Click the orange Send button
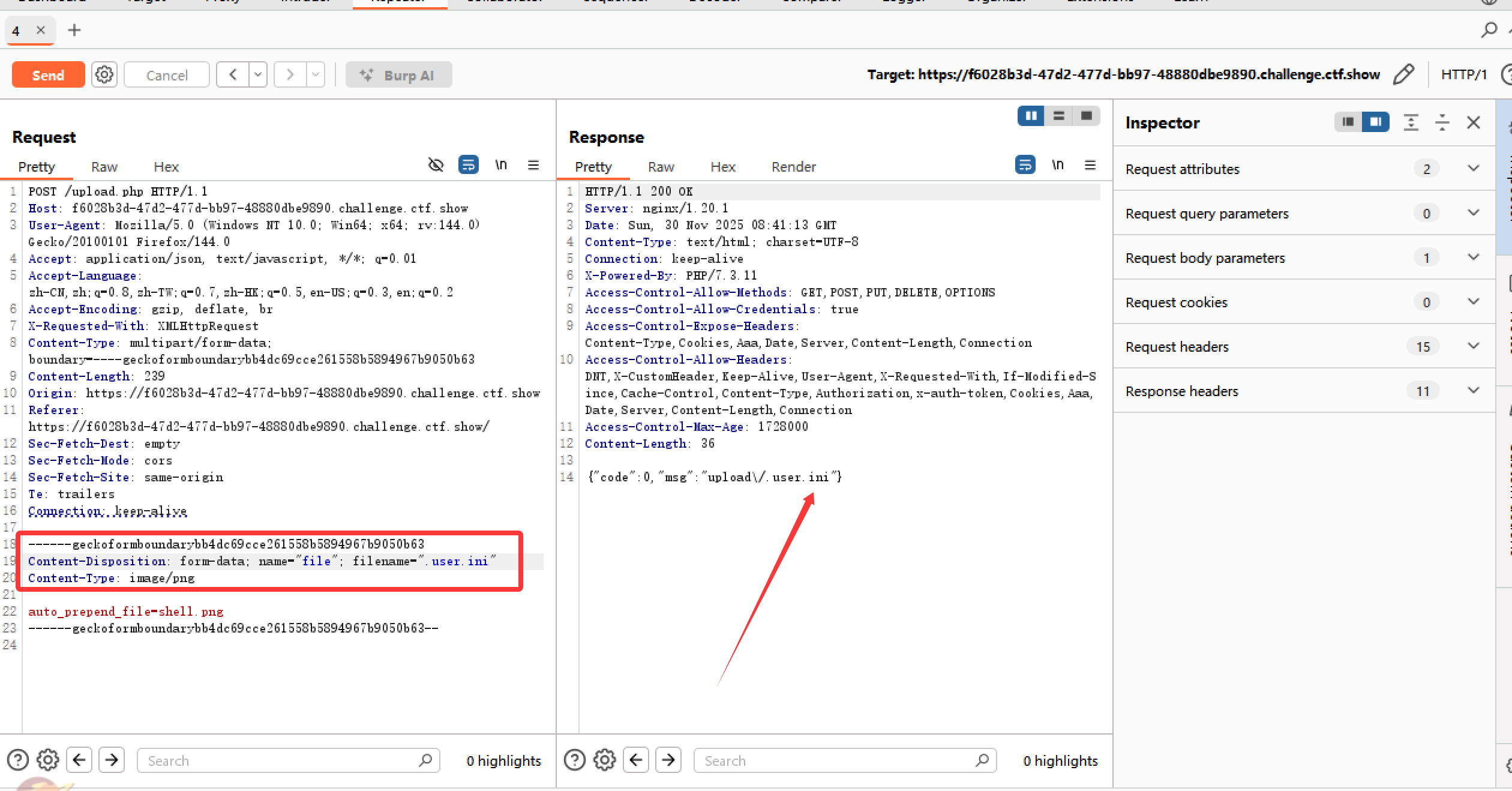This screenshot has height=791, width=1512. [48, 75]
